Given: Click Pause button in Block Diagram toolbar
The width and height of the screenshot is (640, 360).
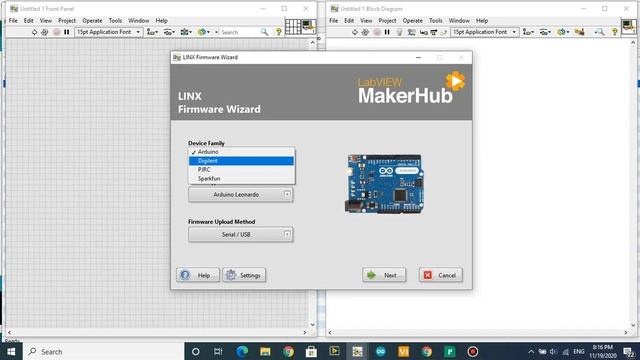Looking at the screenshot, I should [387, 32].
